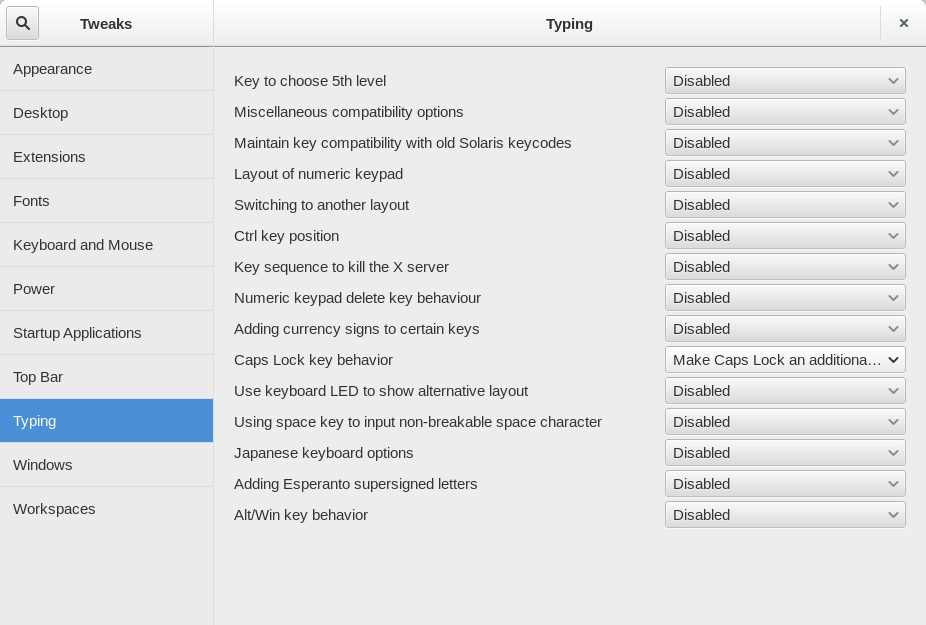
Task: Expand Adding currency signs dropdown
Action: [785, 329]
